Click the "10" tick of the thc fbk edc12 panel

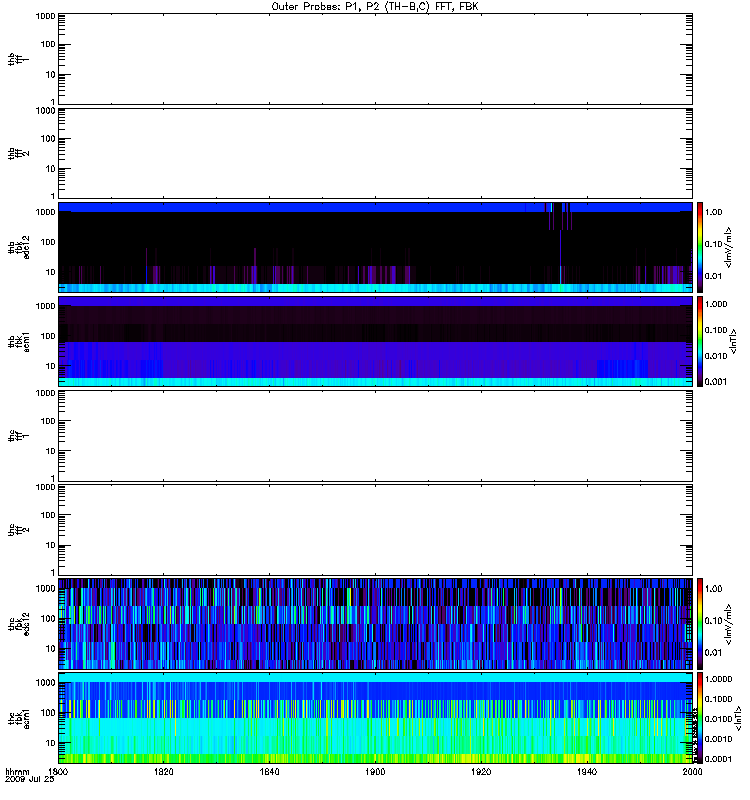pyautogui.click(x=51, y=648)
